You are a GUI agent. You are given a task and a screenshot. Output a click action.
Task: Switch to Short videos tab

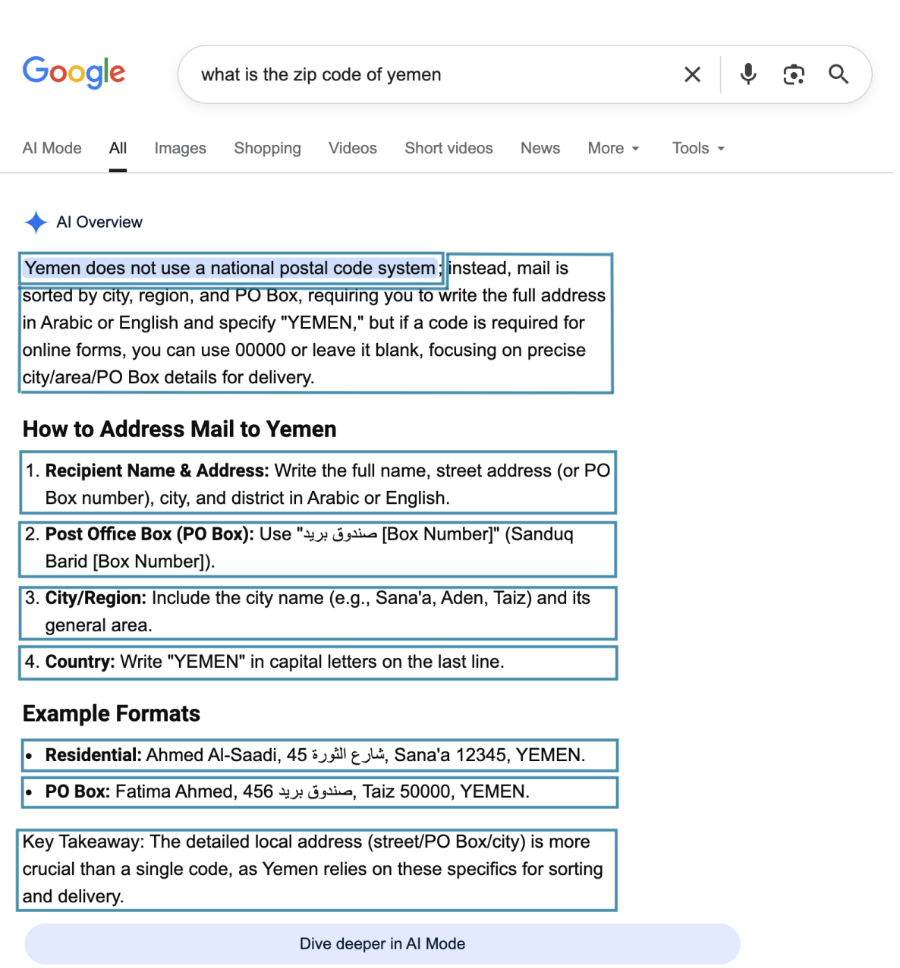(448, 148)
